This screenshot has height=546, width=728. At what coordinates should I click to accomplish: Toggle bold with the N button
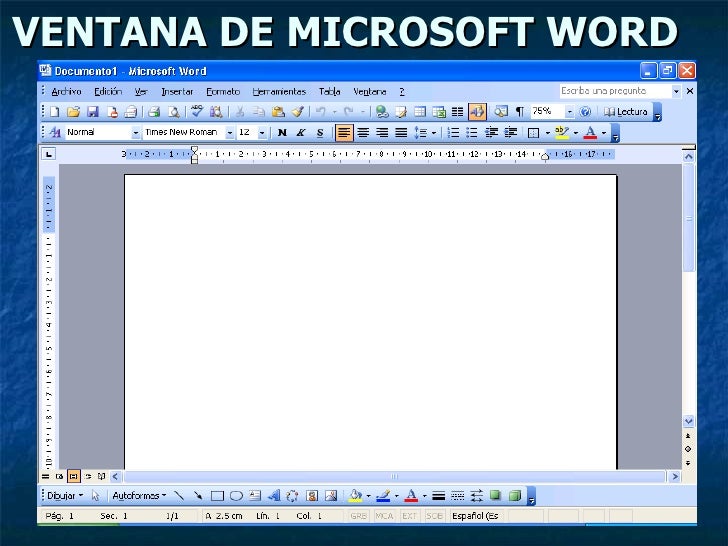pyautogui.click(x=282, y=133)
